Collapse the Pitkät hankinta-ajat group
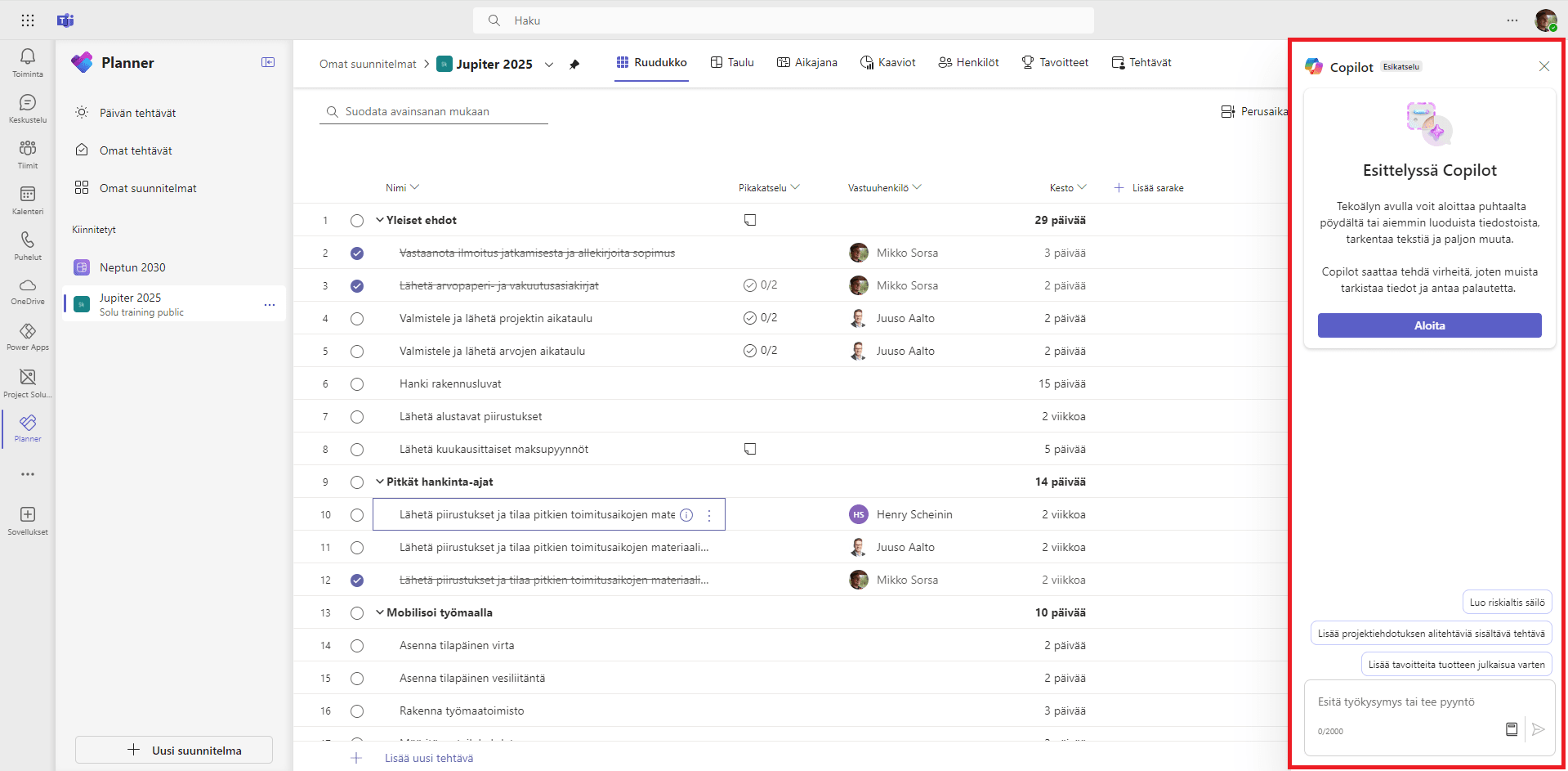This screenshot has height=771, width=1568. [x=380, y=482]
